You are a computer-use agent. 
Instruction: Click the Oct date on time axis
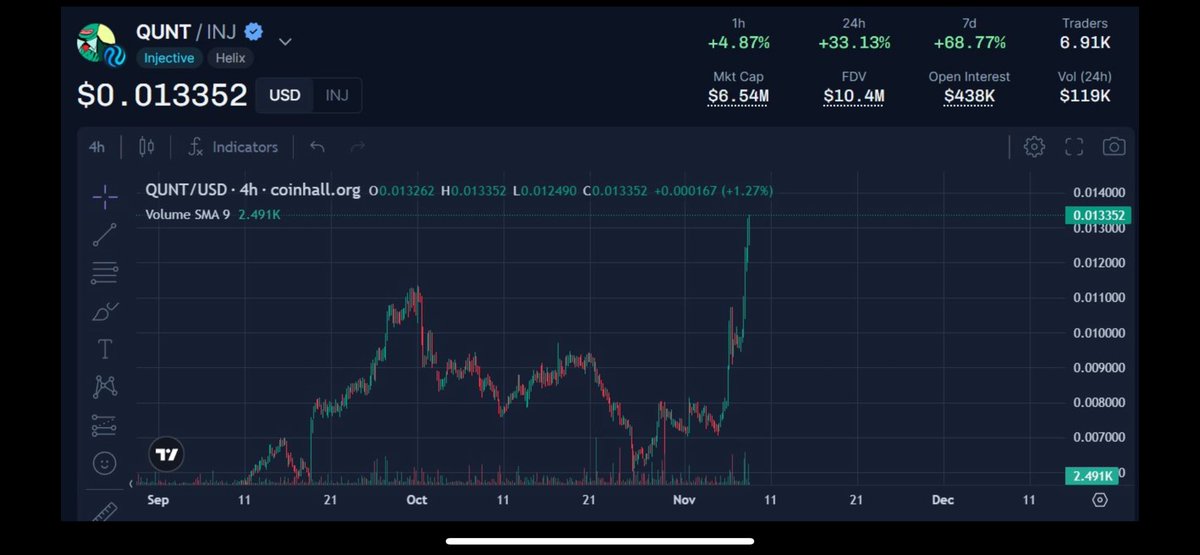click(x=417, y=499)
